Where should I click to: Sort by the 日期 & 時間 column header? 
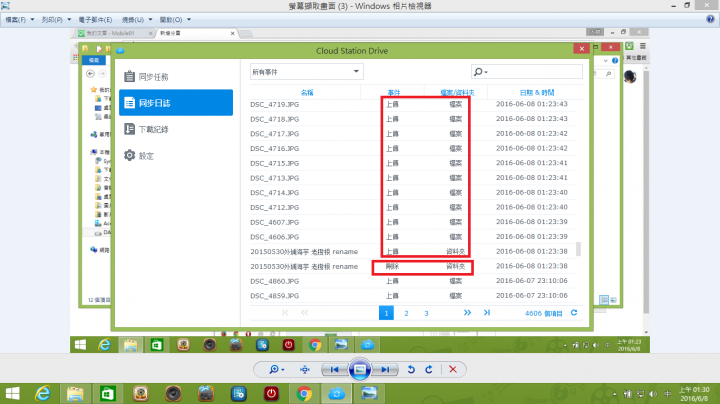[536, 92]
